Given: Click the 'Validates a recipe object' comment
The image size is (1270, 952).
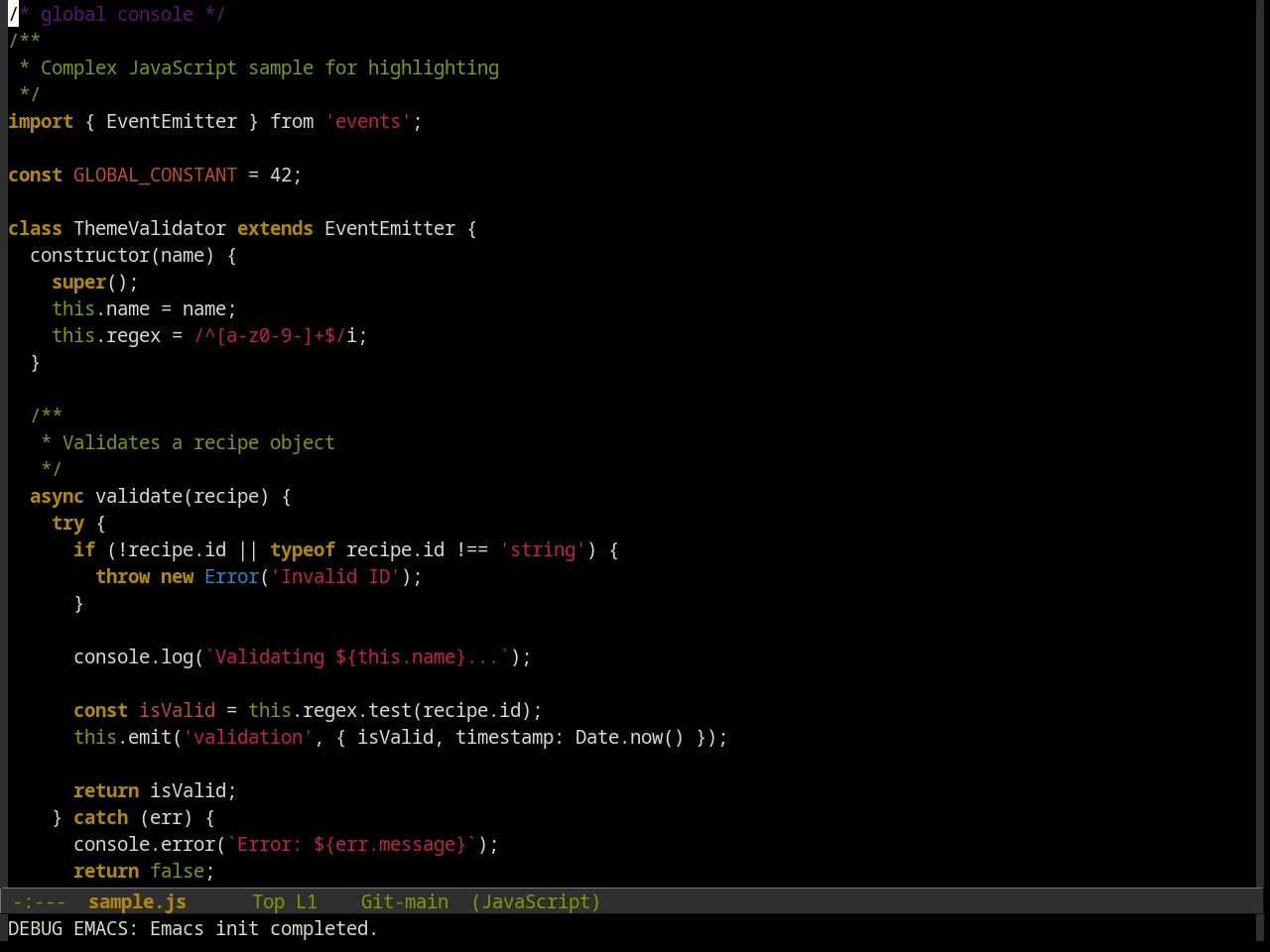Looking at the screenshot, I should pyautogui.click(x=198, y=442).
